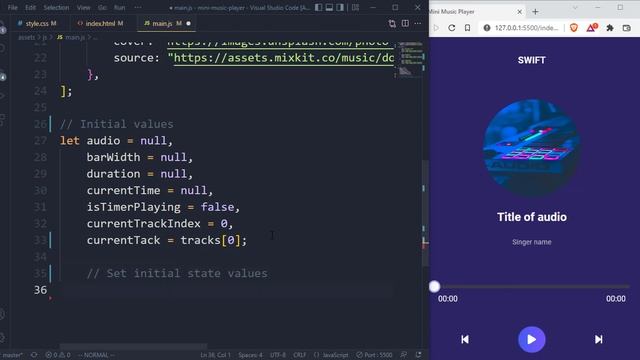Click the Synchronize Changes status icon
Image resolution: width=640 pixels, height=360 pixels.
[34, 355]
